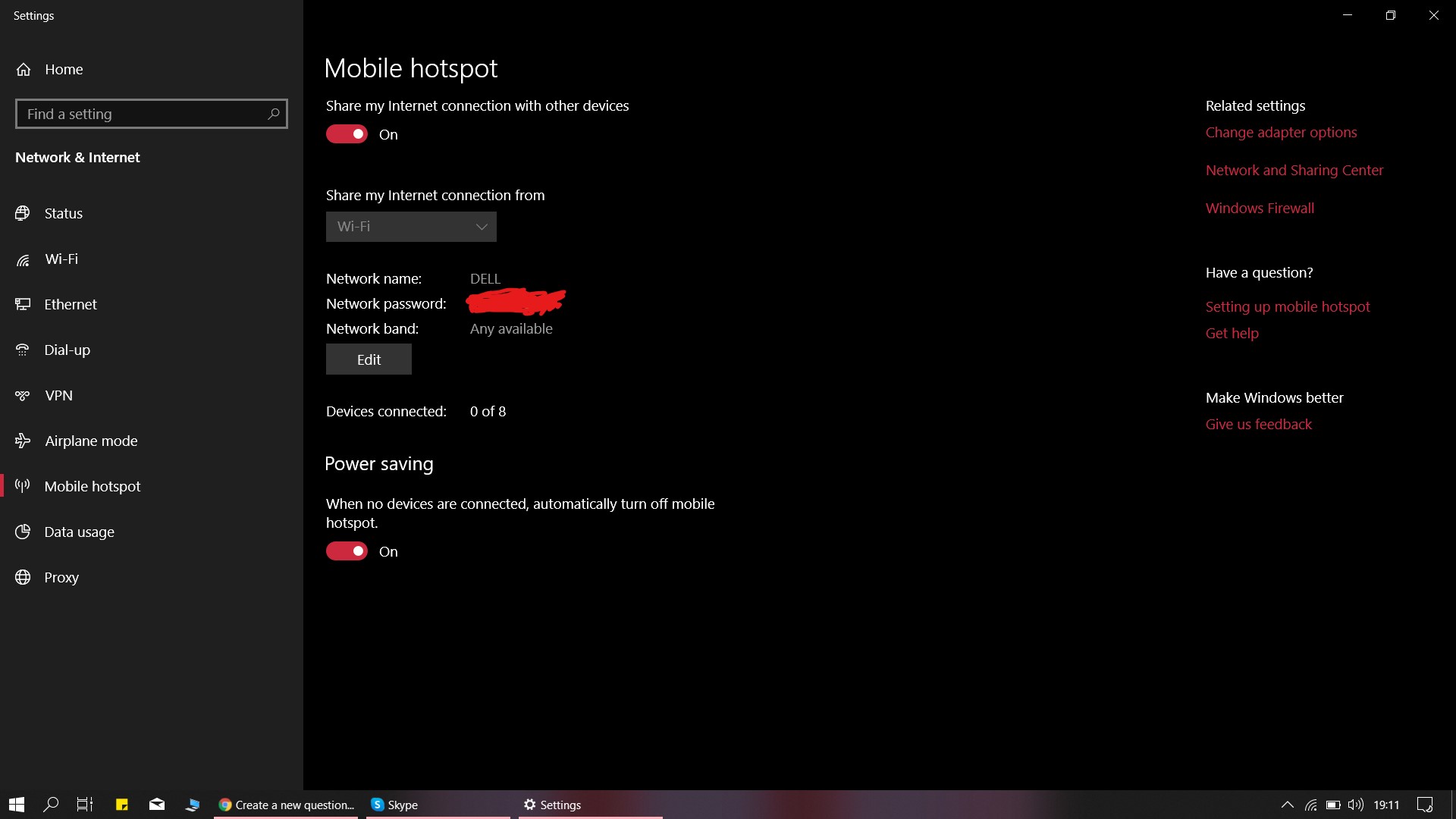Open Wi-Fi settings from sidebar
Viewport: 1456px width, 819px height.
23,259
